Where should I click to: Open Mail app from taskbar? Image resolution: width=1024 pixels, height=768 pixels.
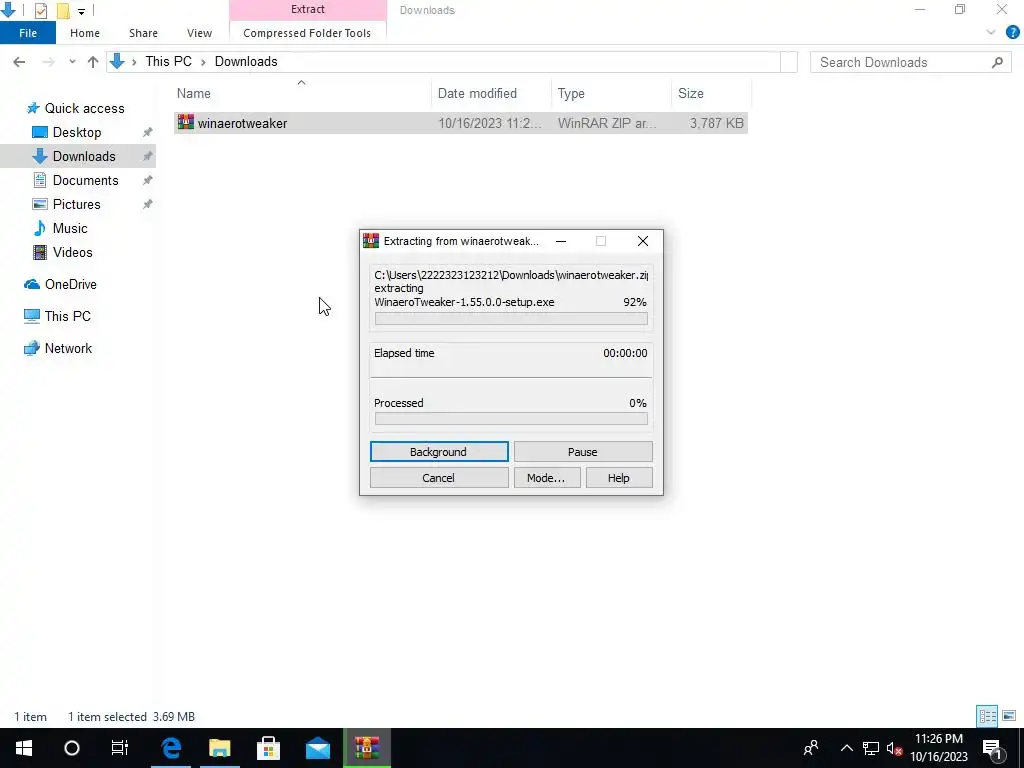tap(318, 748)
